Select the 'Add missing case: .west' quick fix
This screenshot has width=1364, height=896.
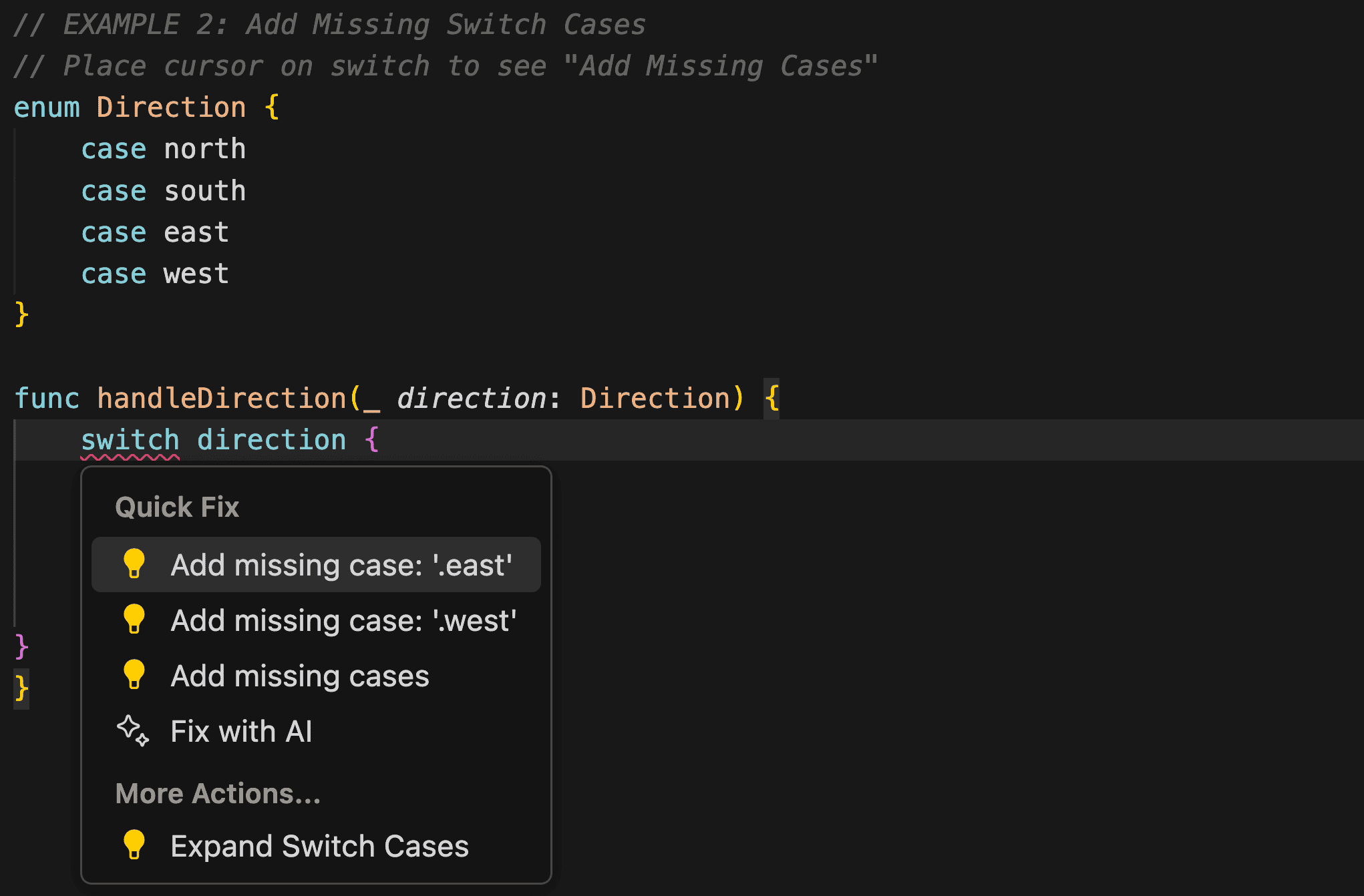[x=343, y=620]
